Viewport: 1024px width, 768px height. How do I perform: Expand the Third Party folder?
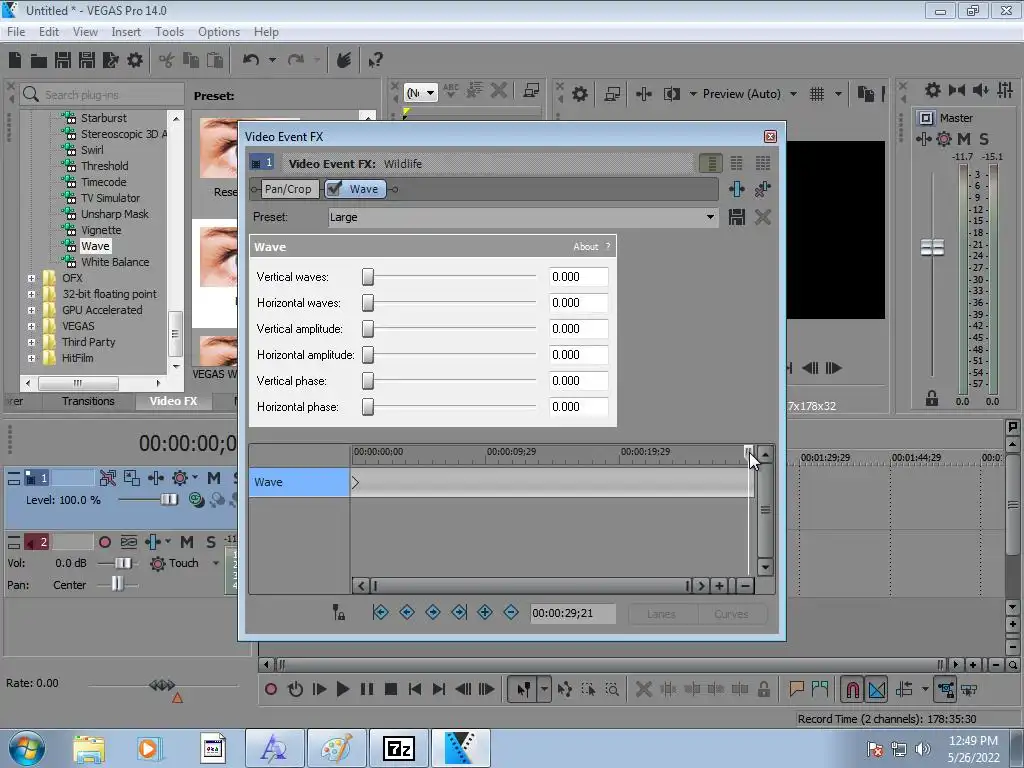point(31,342)
